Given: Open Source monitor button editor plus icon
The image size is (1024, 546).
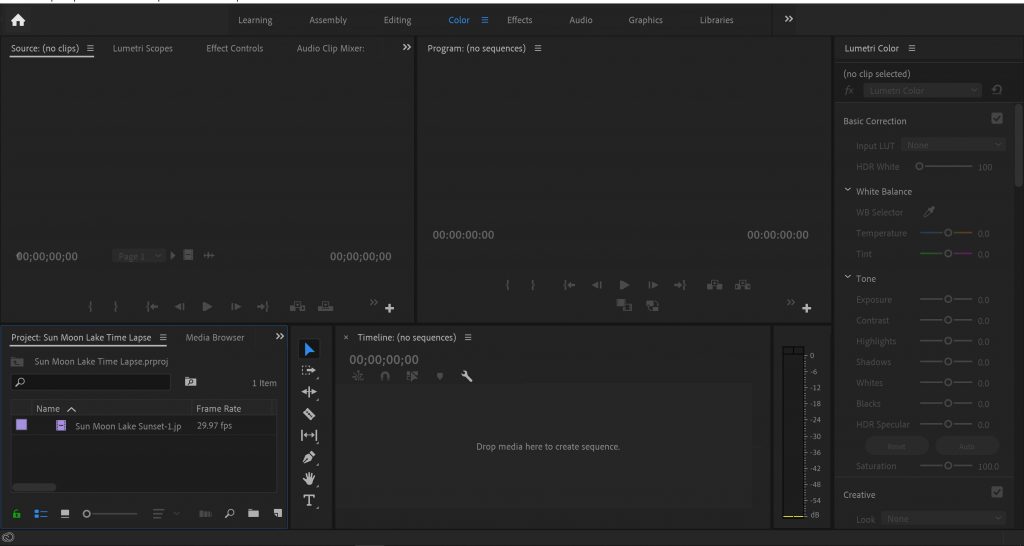Looking at the screenshot, I should pyautogui.click(x=389, y=308).
